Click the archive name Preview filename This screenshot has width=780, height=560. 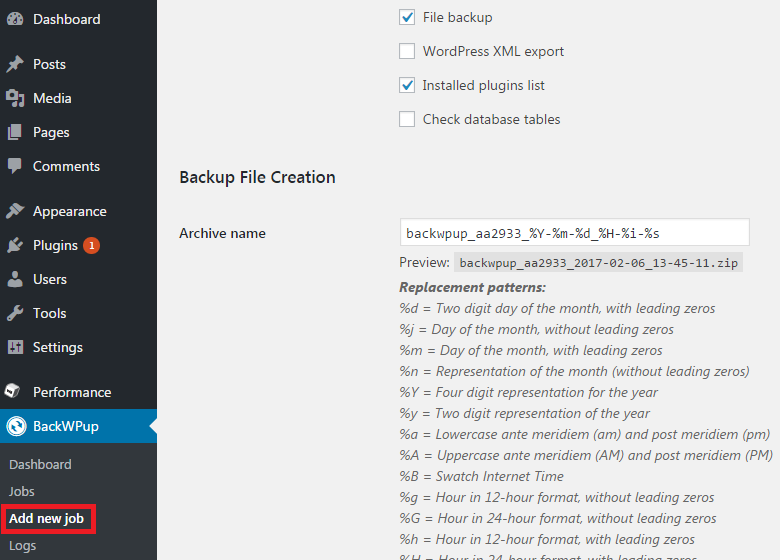(598, 263)
